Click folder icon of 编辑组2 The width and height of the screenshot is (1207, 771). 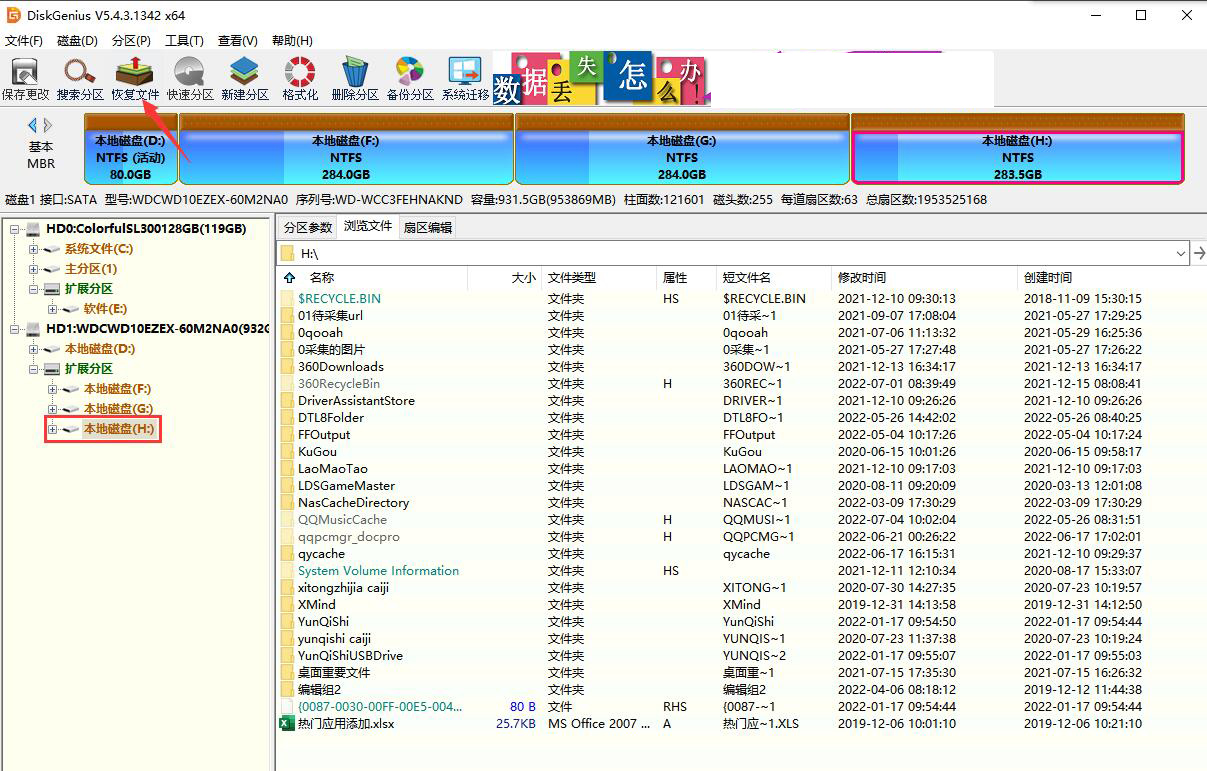tap(287, 690)
